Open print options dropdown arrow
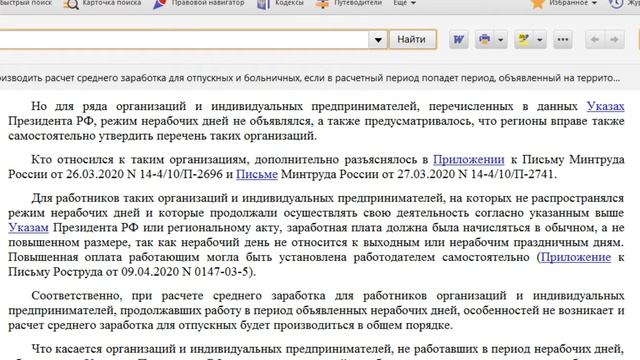This screenshot has height=360, width=640. pyautogui.click(x=500, y=40)
